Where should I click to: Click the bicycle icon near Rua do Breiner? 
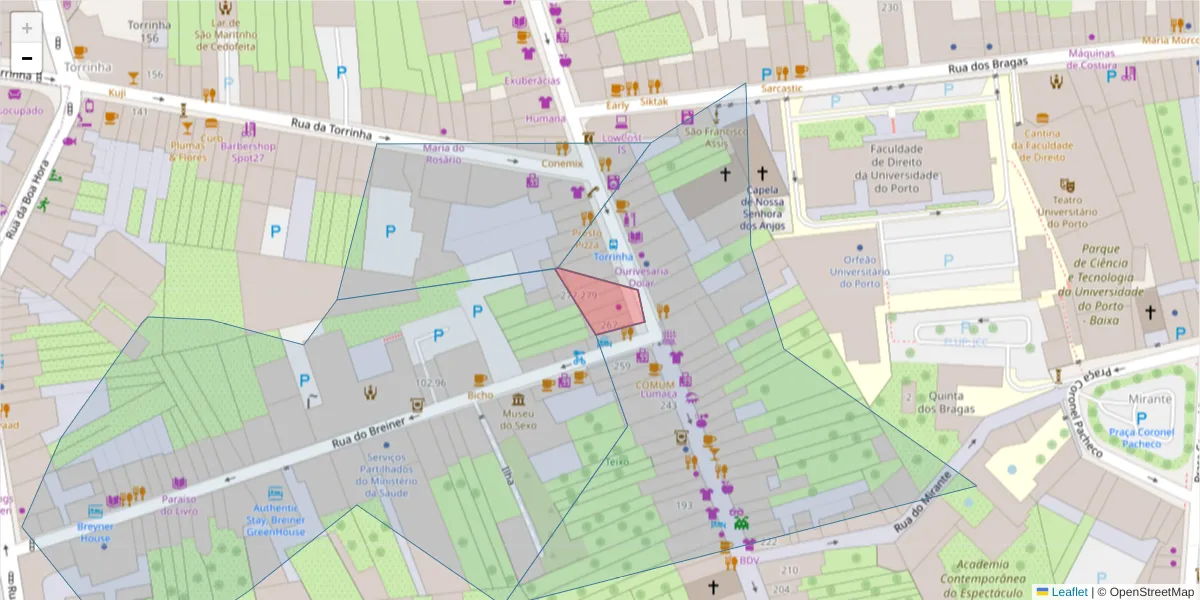579,359
